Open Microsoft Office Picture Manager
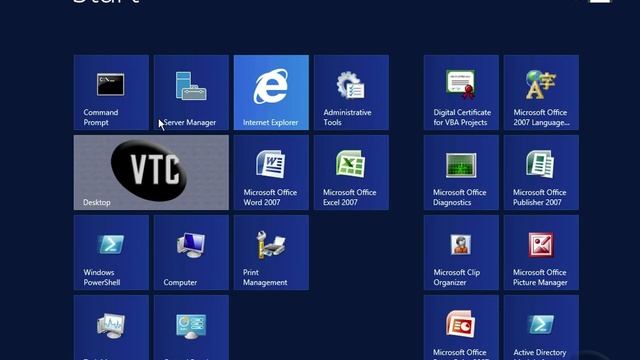The height and width of the screenshot is (360, 640). coord(541,252)
